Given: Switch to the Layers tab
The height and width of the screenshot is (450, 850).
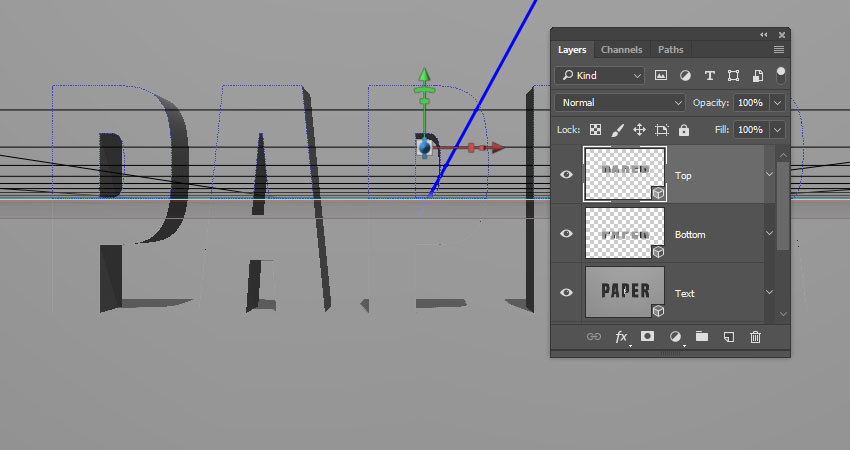Looking at the screenshot, I should 572,49.
